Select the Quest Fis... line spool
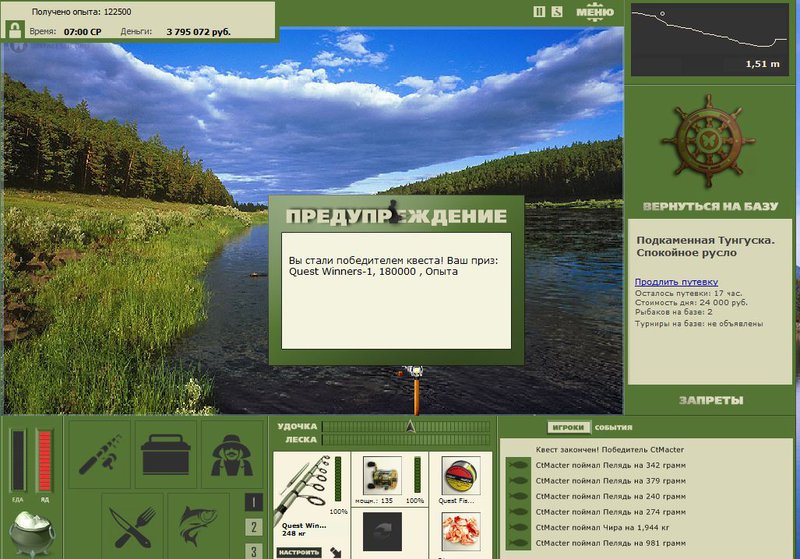800x559 pixels. 461,475
